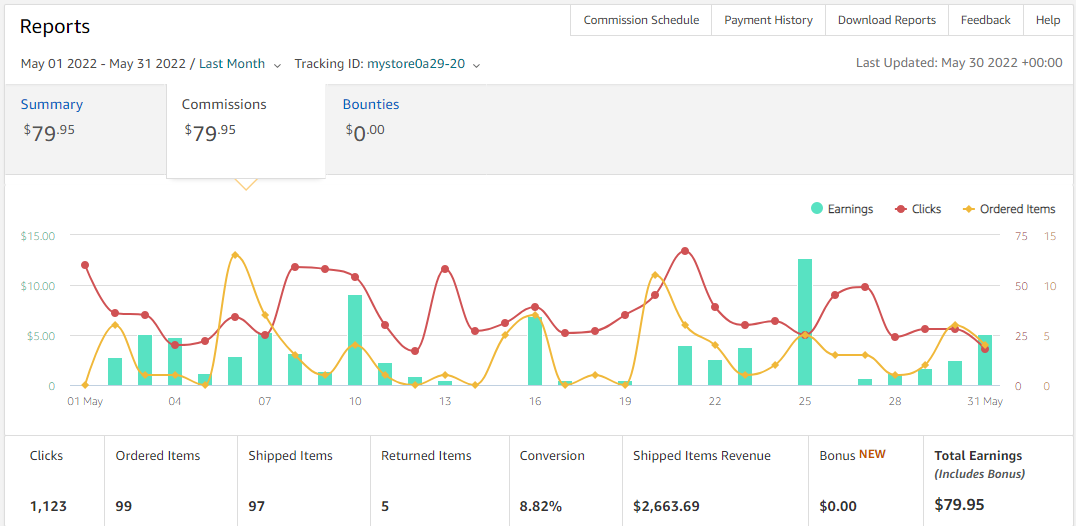The height and width of the screenshot is (526, 1076).
Task: Select the Commissions tab
Action: pyautogui.click(x=246, y=130)
